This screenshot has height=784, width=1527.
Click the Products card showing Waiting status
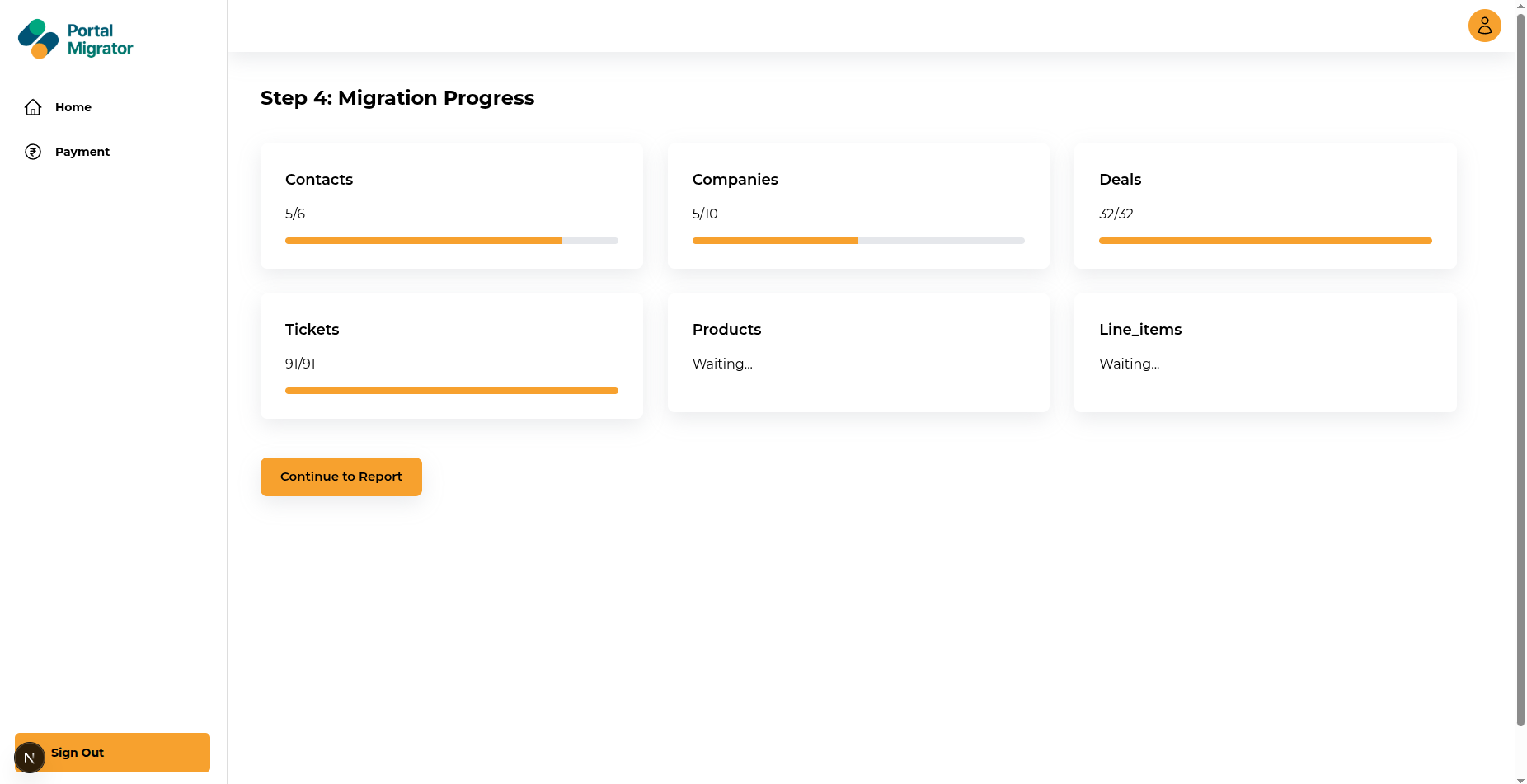pyautogui.click(x=858, y=353)
